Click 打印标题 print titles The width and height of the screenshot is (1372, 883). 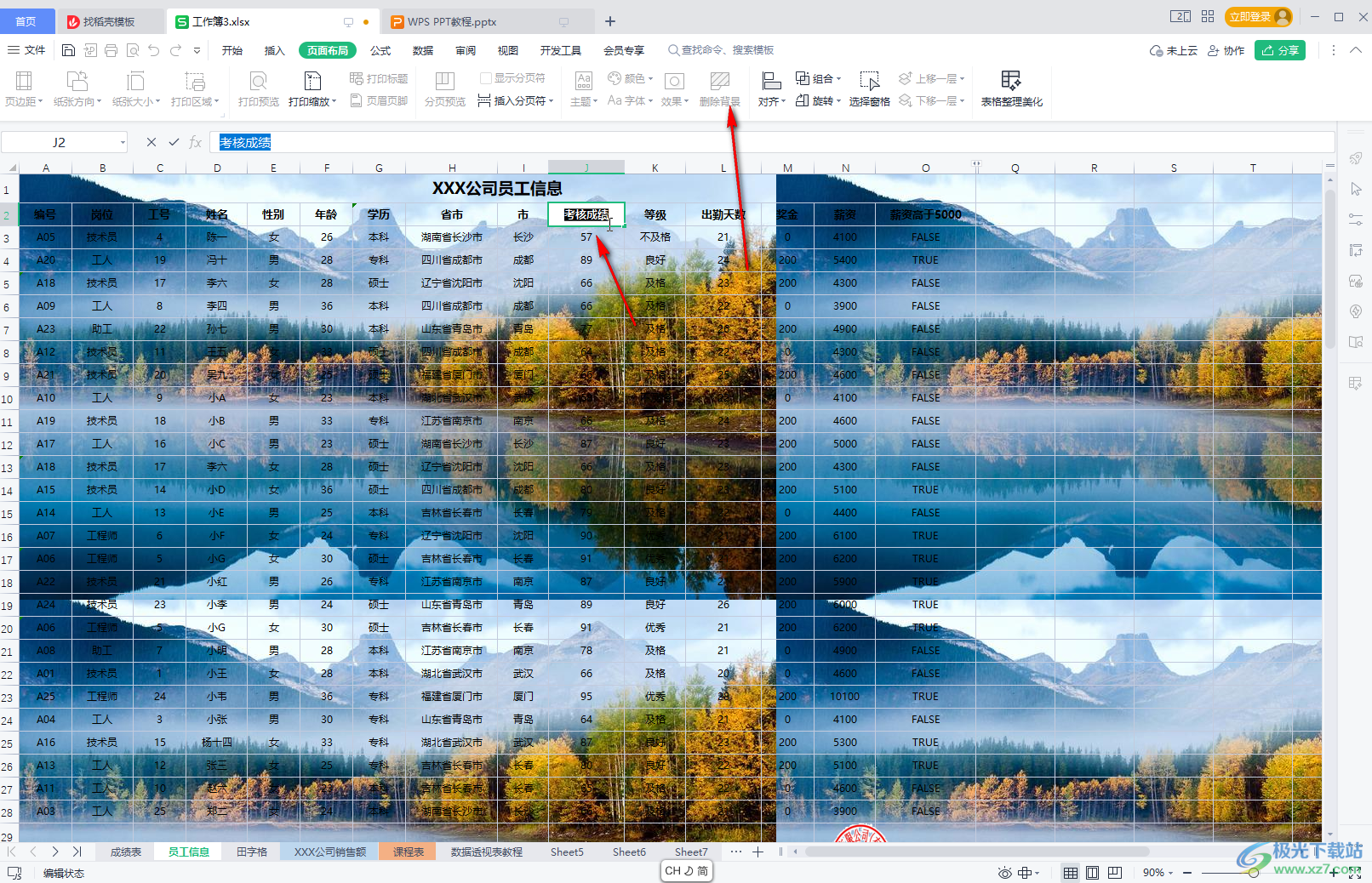click(379, 78)
